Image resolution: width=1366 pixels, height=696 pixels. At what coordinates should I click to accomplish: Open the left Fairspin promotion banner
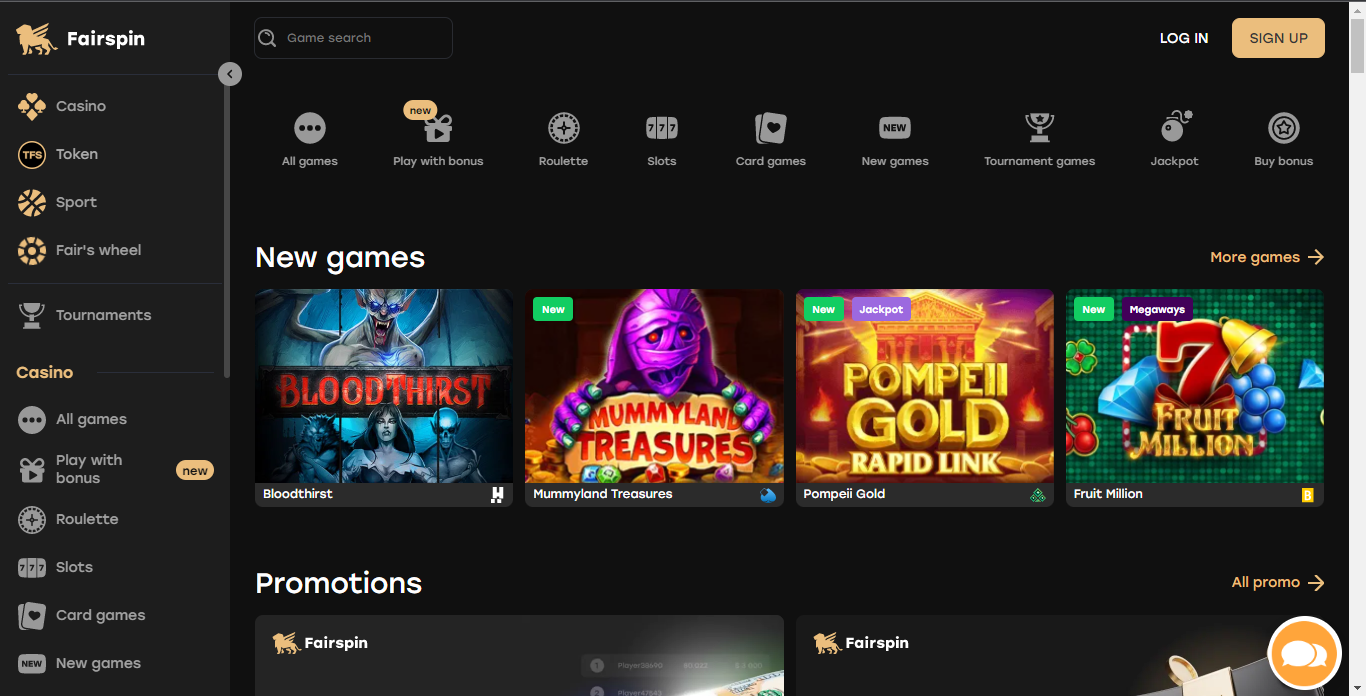pos(519,655)
